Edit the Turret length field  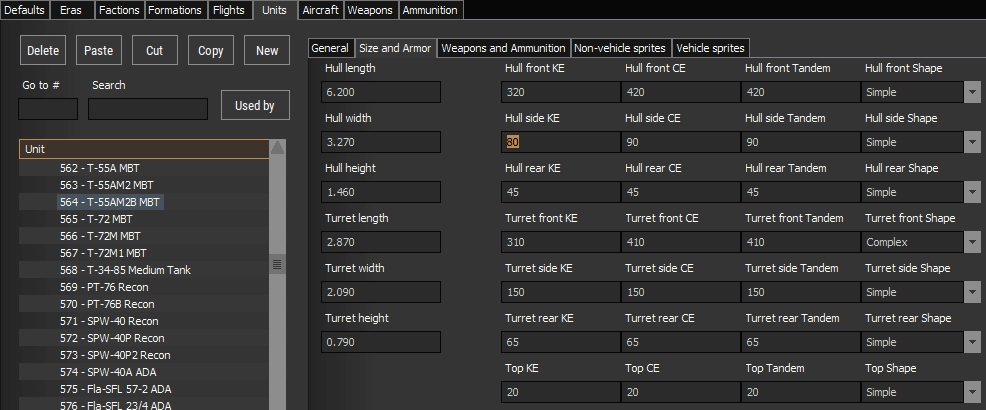coord(380,242)
